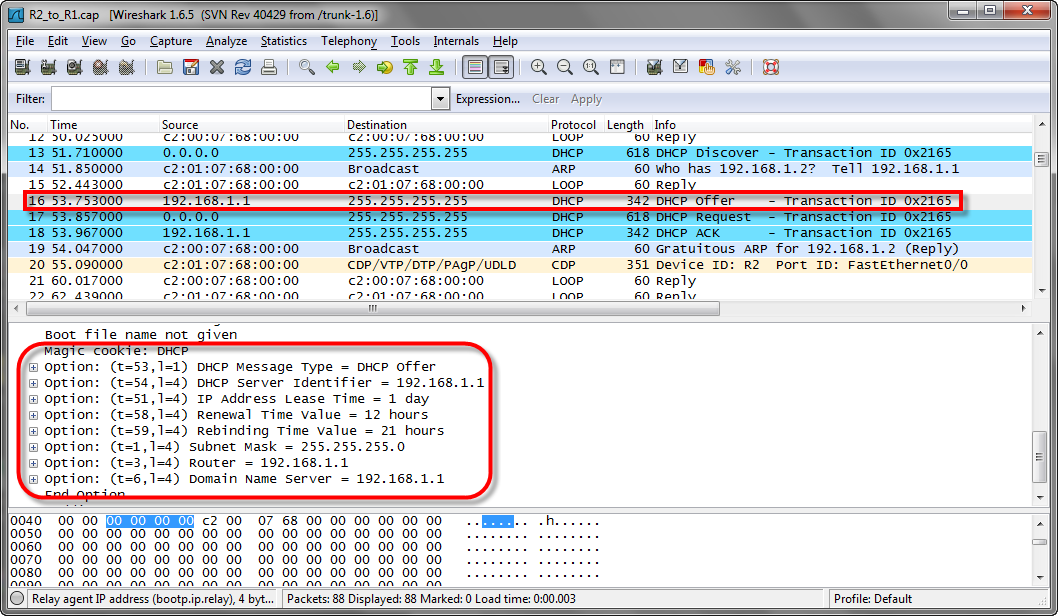
Task: Open preferences tools icon
Action: tap(733, 67)
